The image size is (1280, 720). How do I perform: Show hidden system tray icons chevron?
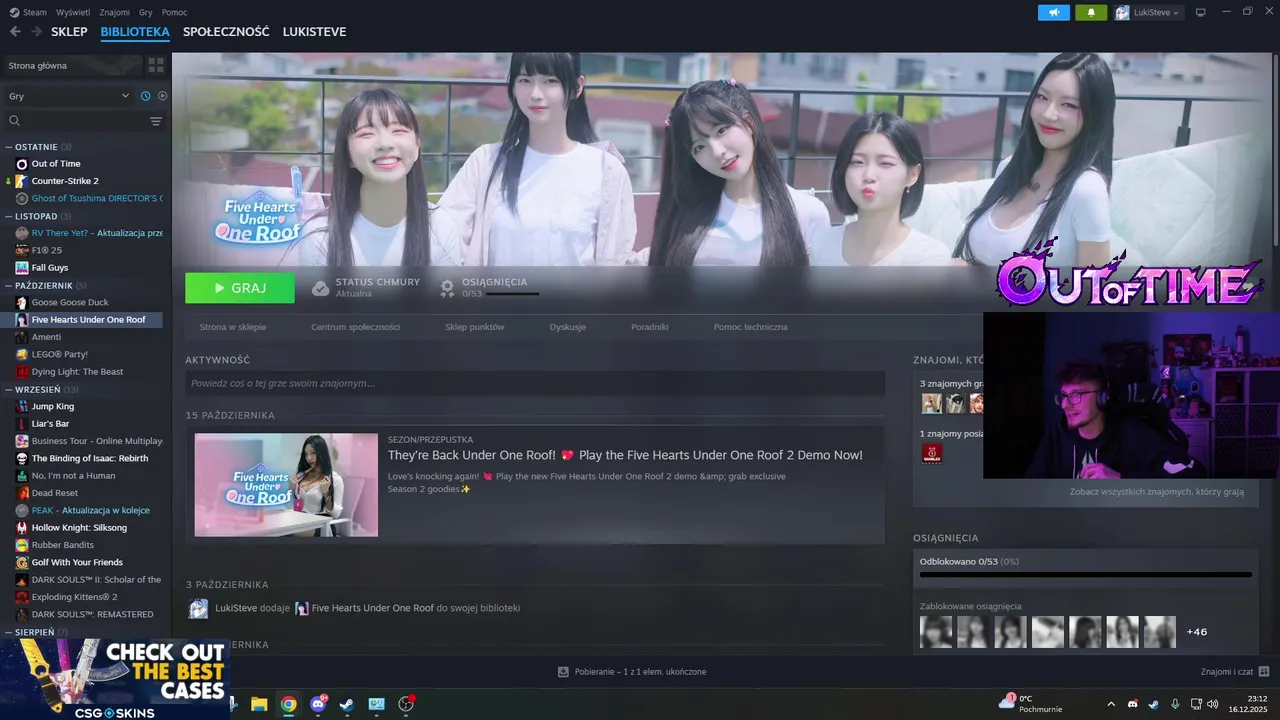pos(1111,704)
